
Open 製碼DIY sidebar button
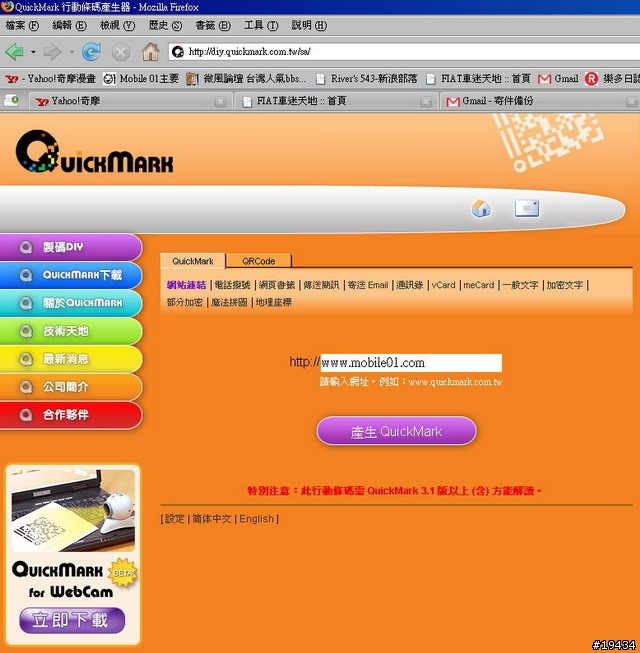coord(71,247)
